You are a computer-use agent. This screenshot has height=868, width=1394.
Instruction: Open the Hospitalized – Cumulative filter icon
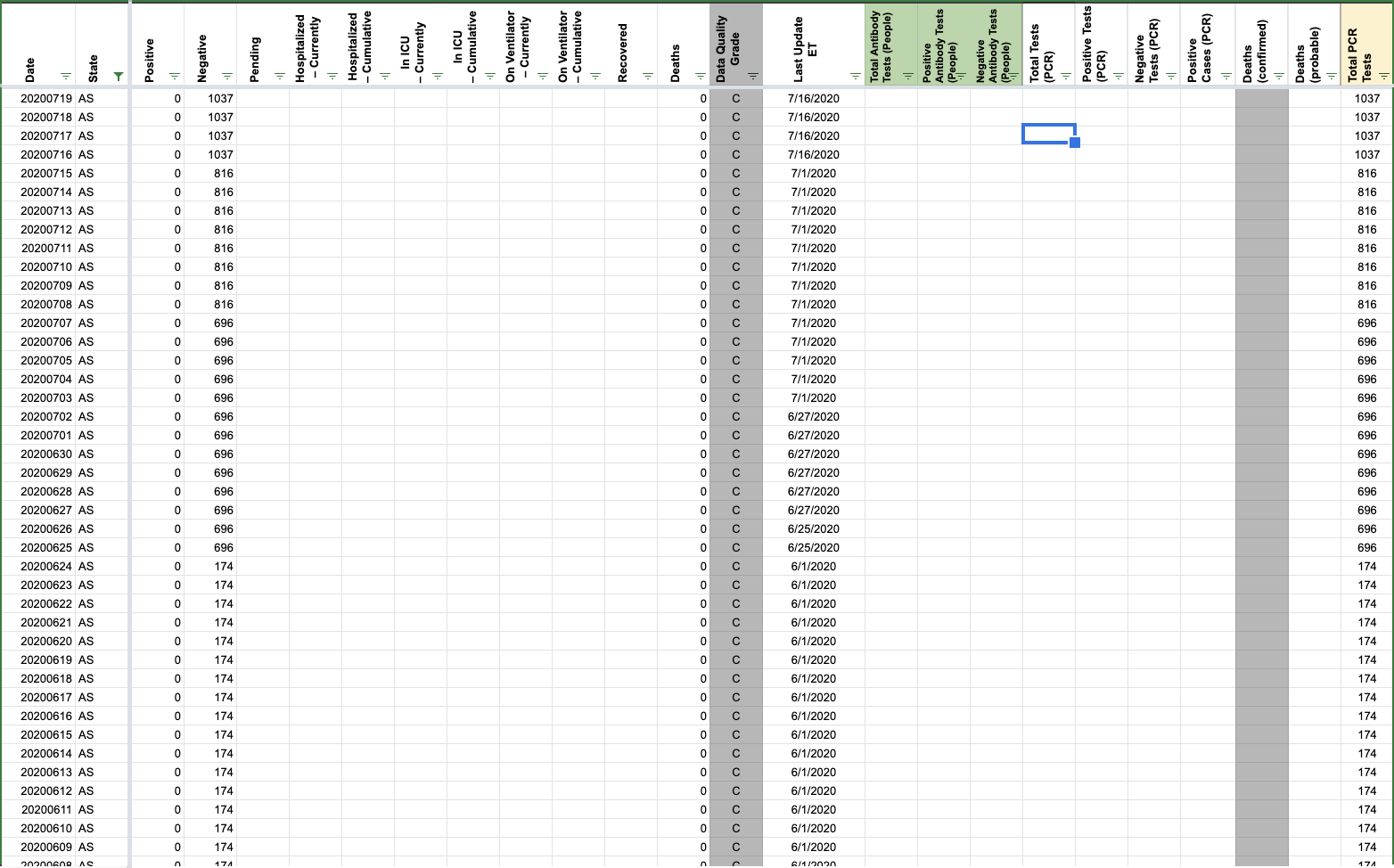tap(384, 77)
